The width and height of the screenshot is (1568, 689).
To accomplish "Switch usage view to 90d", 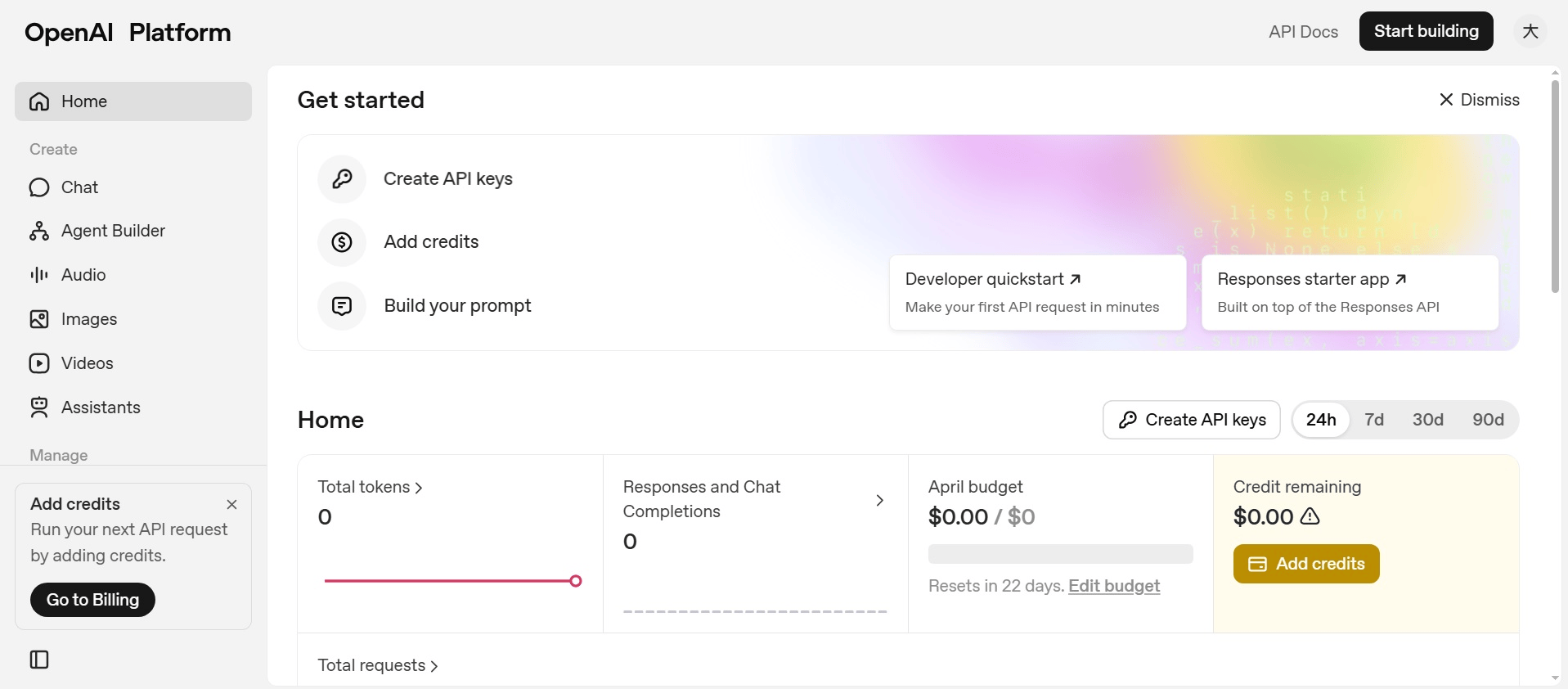I will click(1488, 420).
